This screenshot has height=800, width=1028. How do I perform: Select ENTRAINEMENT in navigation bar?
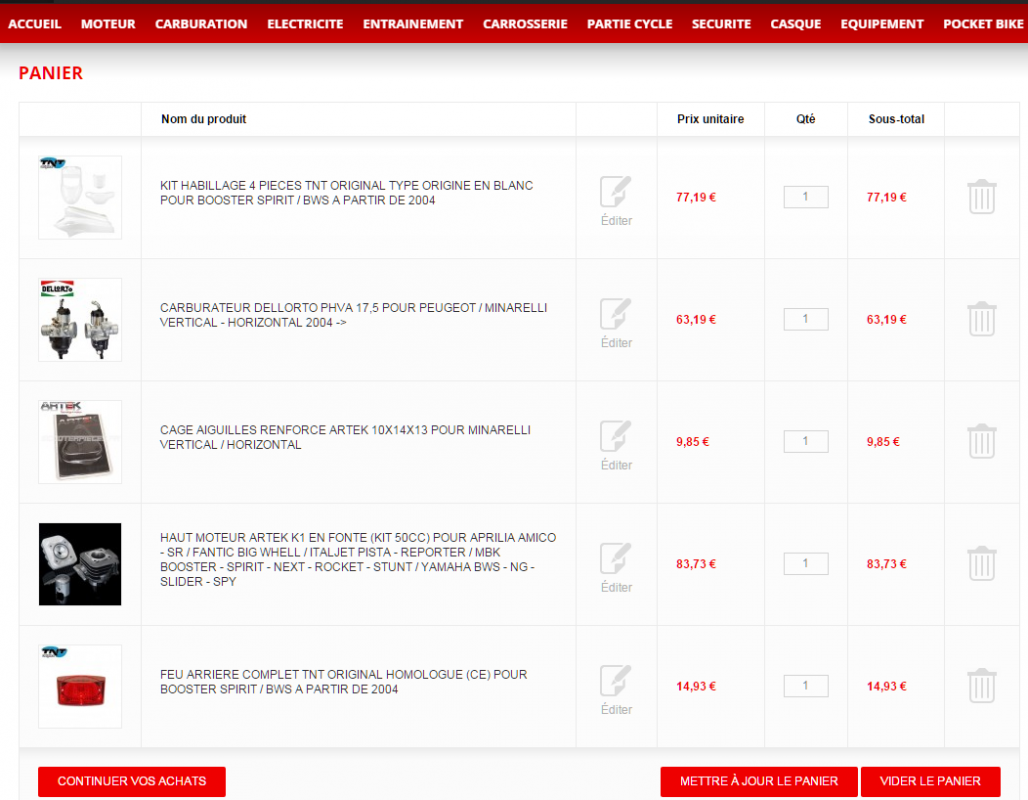413,24
